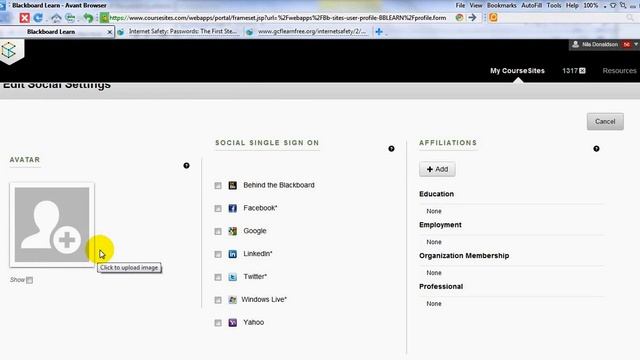
Task: Click the Yahoo label text
Action: point(253,322)
